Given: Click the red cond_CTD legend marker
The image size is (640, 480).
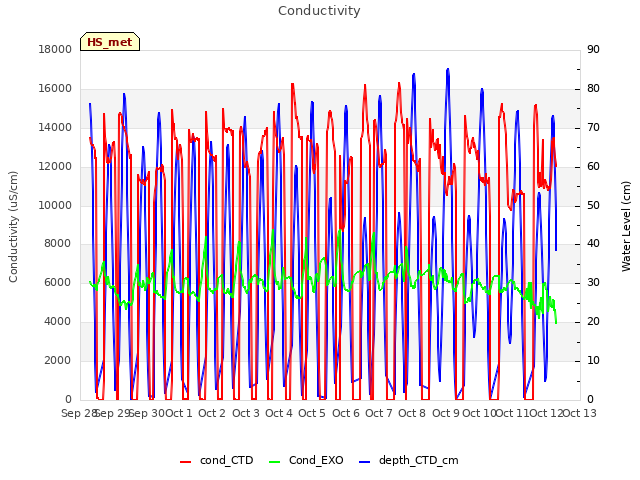Looking at the screenshot, I should [185, 462].
